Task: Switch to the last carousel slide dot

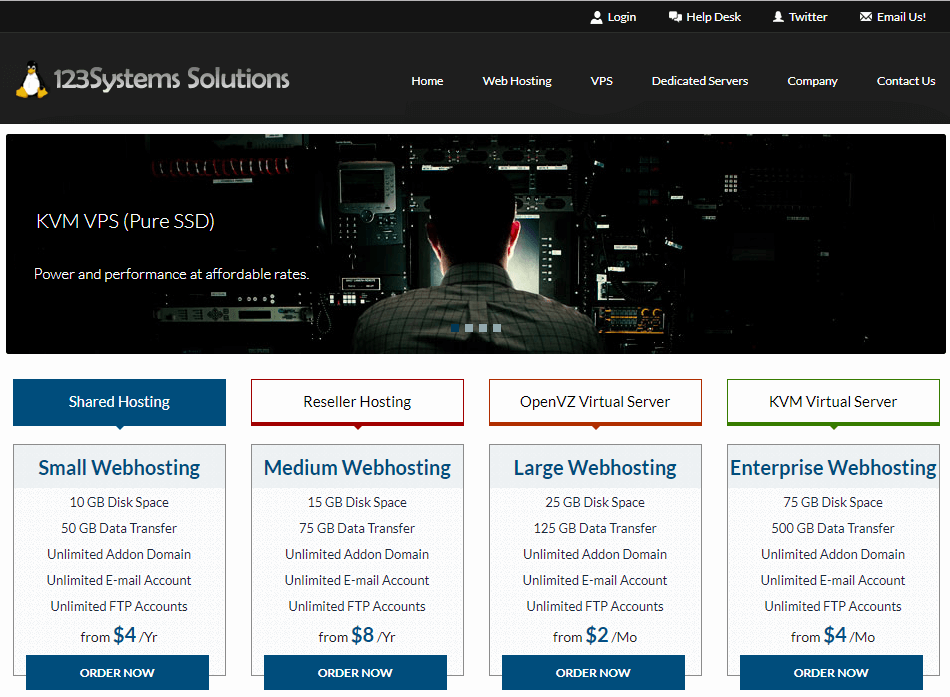Action: (497, 327)
